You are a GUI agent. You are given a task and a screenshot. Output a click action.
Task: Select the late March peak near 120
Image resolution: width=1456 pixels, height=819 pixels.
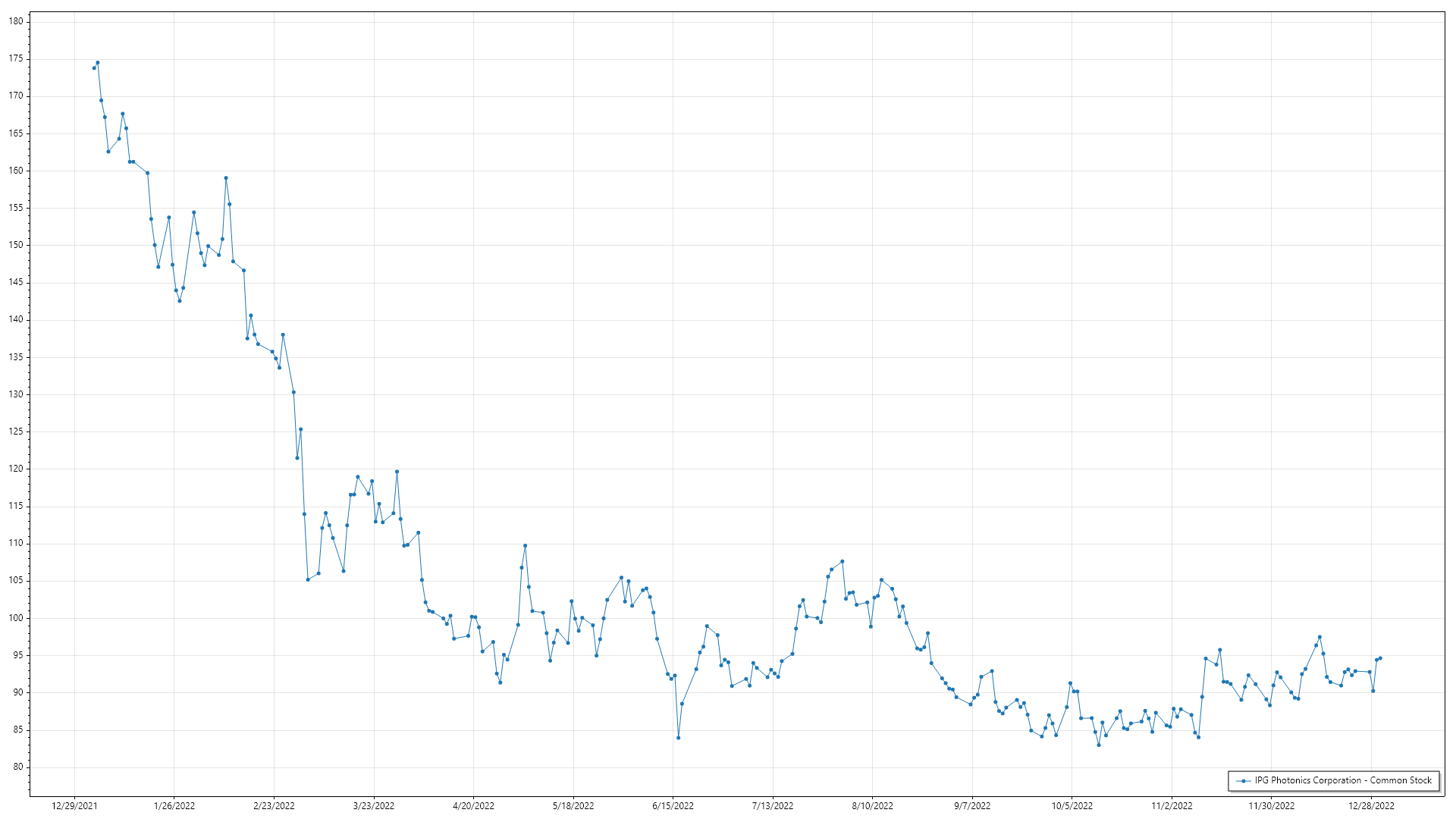point(397,472)
